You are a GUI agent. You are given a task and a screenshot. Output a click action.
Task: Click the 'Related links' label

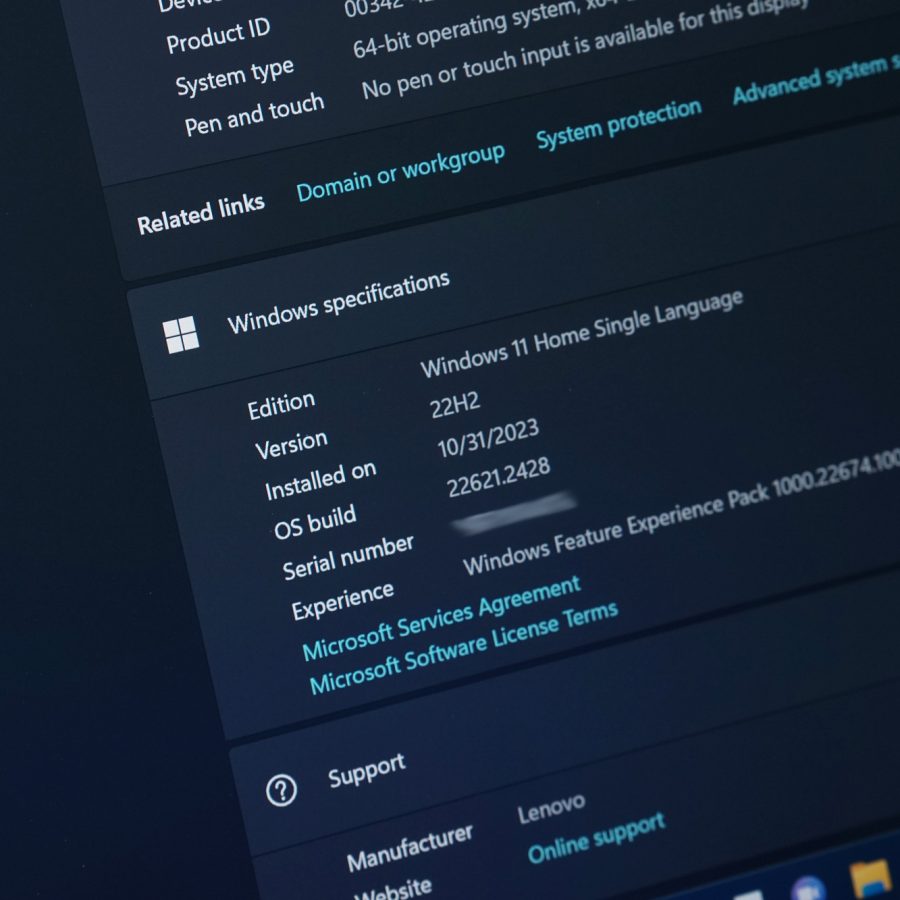click(200, 214)
